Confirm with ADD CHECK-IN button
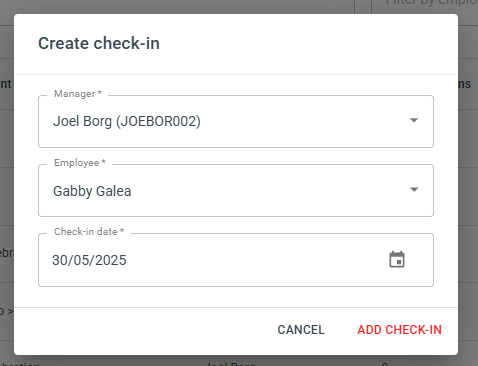 coord(399,330)
